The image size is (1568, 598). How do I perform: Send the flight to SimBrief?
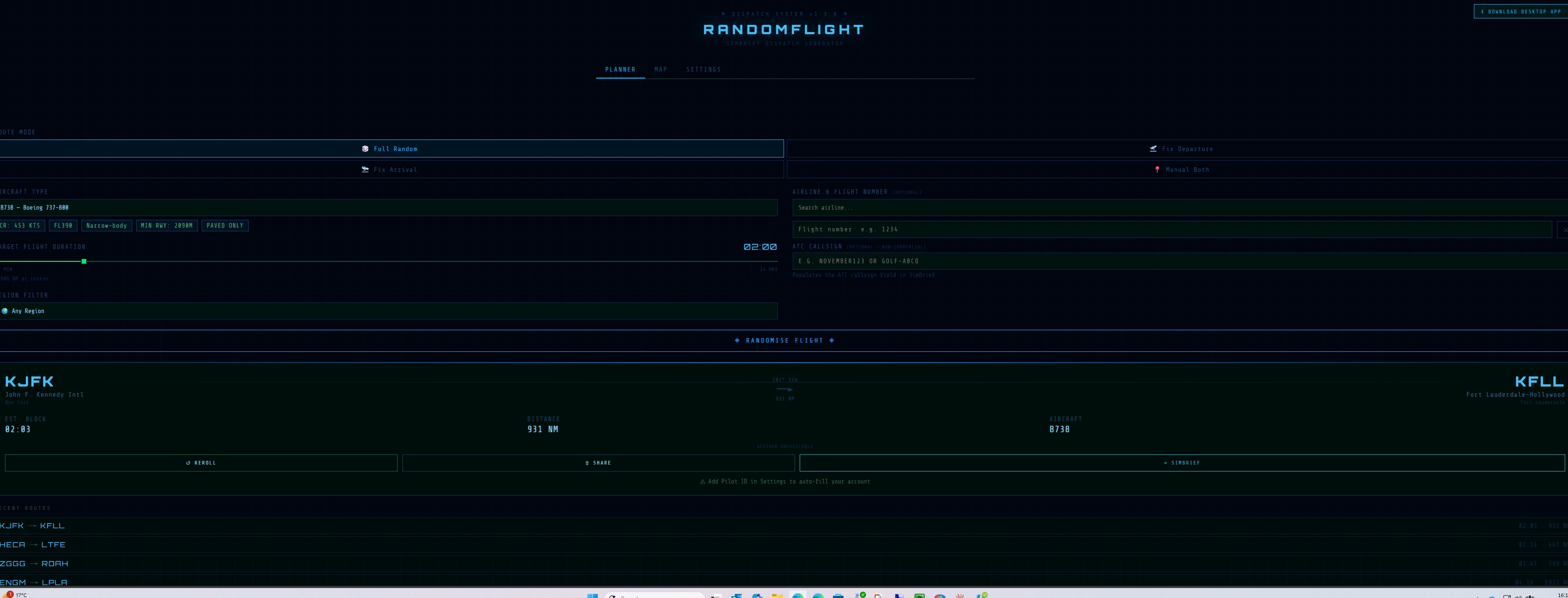[x=1182, y=463]
